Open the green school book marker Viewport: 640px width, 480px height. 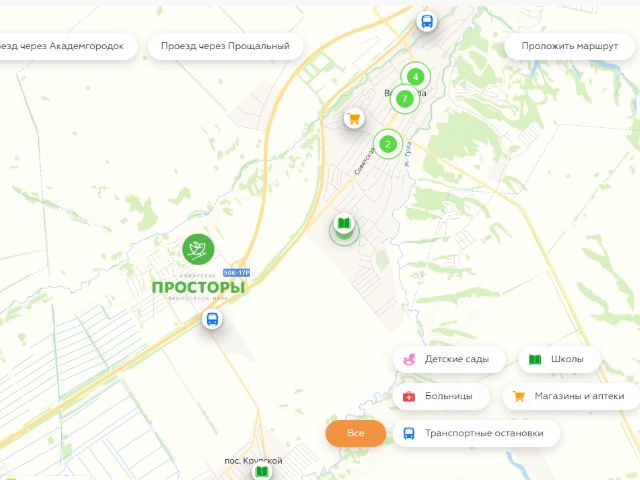(344, 224)
